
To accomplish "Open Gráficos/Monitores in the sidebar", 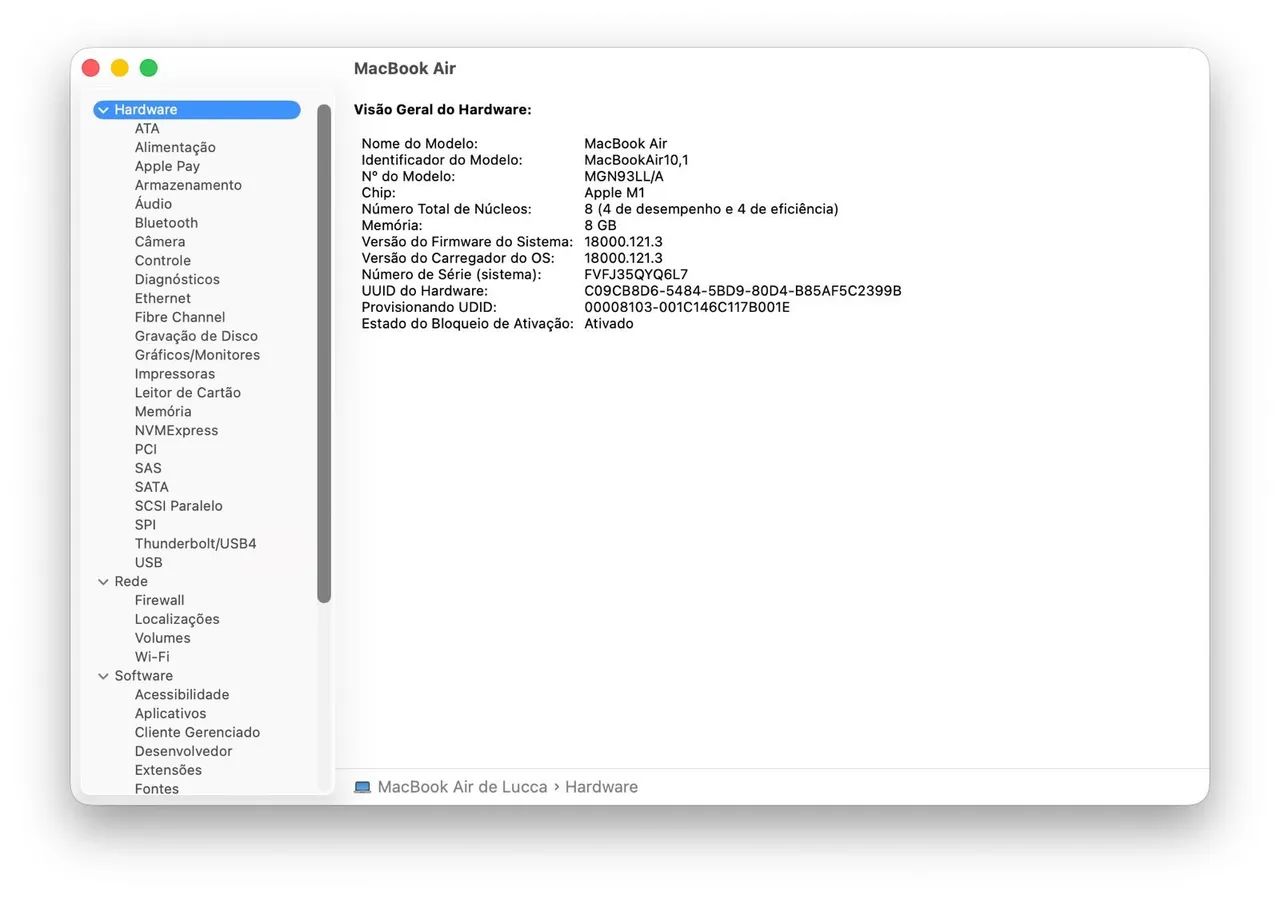I will [x=197, y=355].
